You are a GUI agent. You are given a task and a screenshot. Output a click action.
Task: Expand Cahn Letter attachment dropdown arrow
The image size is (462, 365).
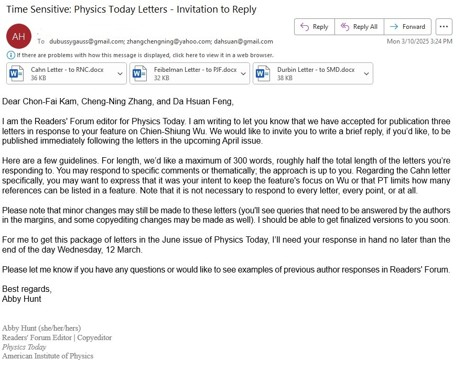[x=120, y=74]
